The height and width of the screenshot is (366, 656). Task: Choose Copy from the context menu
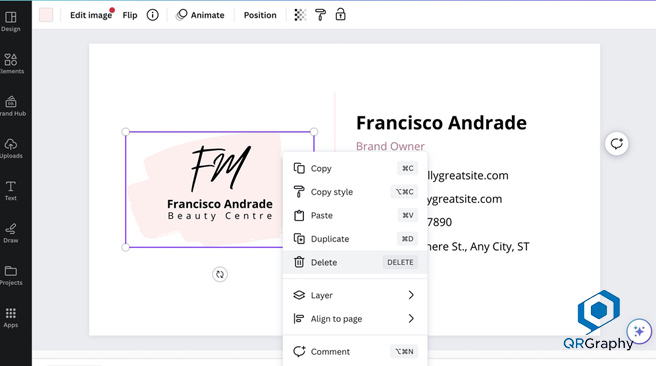pyautogui.click(x=355, y=169)
